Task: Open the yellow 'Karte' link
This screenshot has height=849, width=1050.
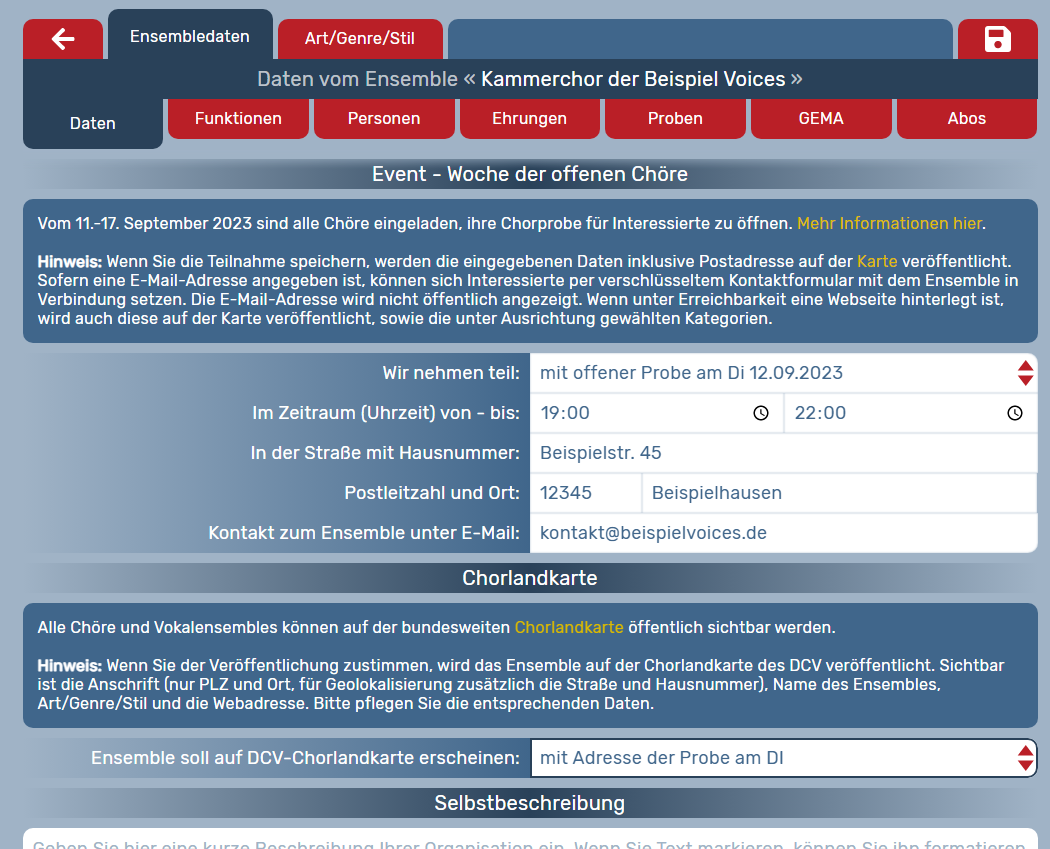Action: pos(877,261)
